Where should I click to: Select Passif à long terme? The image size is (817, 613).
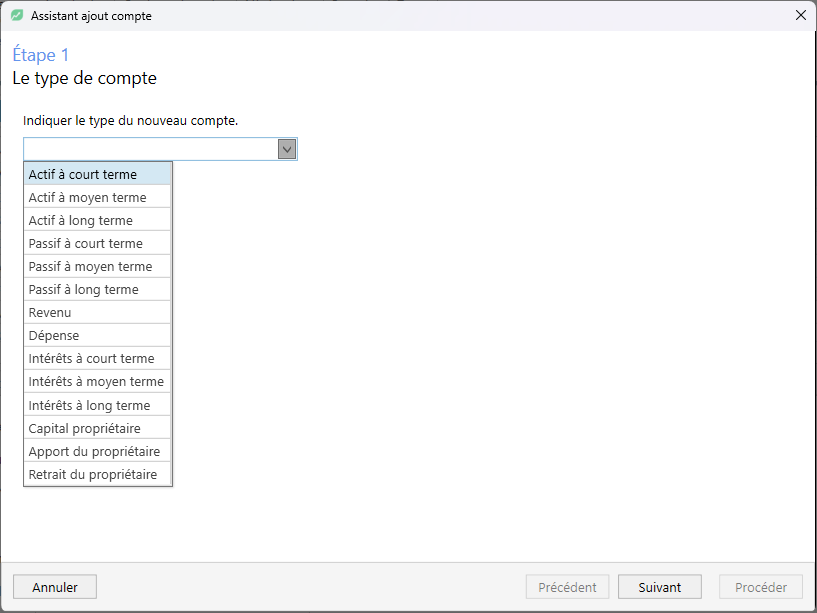(97, 289)
